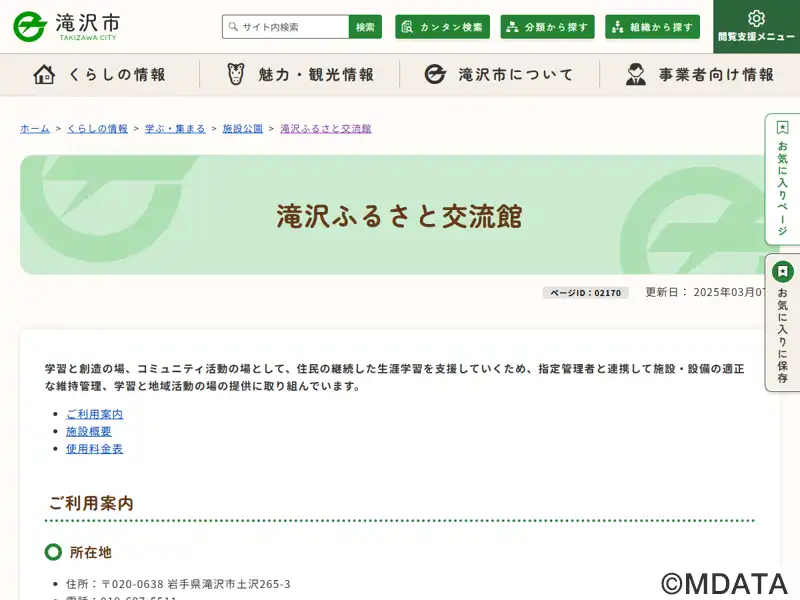The width and height of the screenshot is (800, 600).
Task: Click 滝沢ふるさと交流館 breadcrumb link
Action: point(326,129)
